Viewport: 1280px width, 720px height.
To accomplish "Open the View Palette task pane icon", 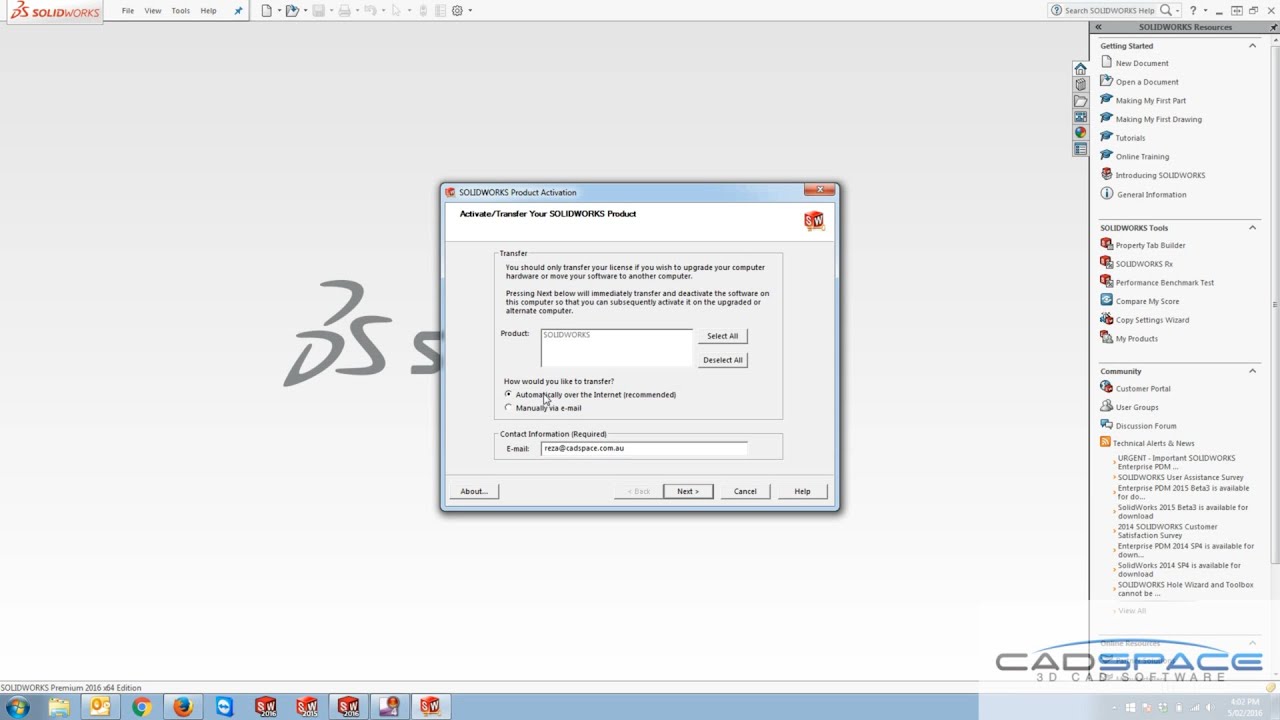I will (x=1080, y=117).
